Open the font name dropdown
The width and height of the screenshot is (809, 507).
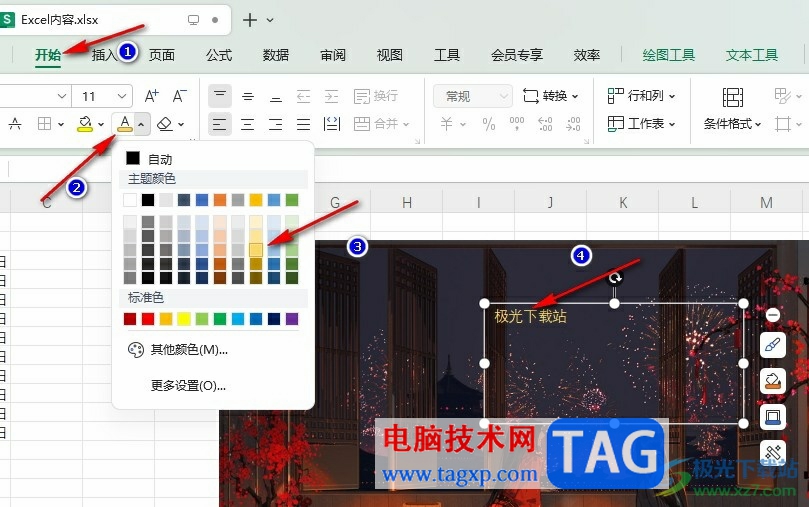[61, 96]
